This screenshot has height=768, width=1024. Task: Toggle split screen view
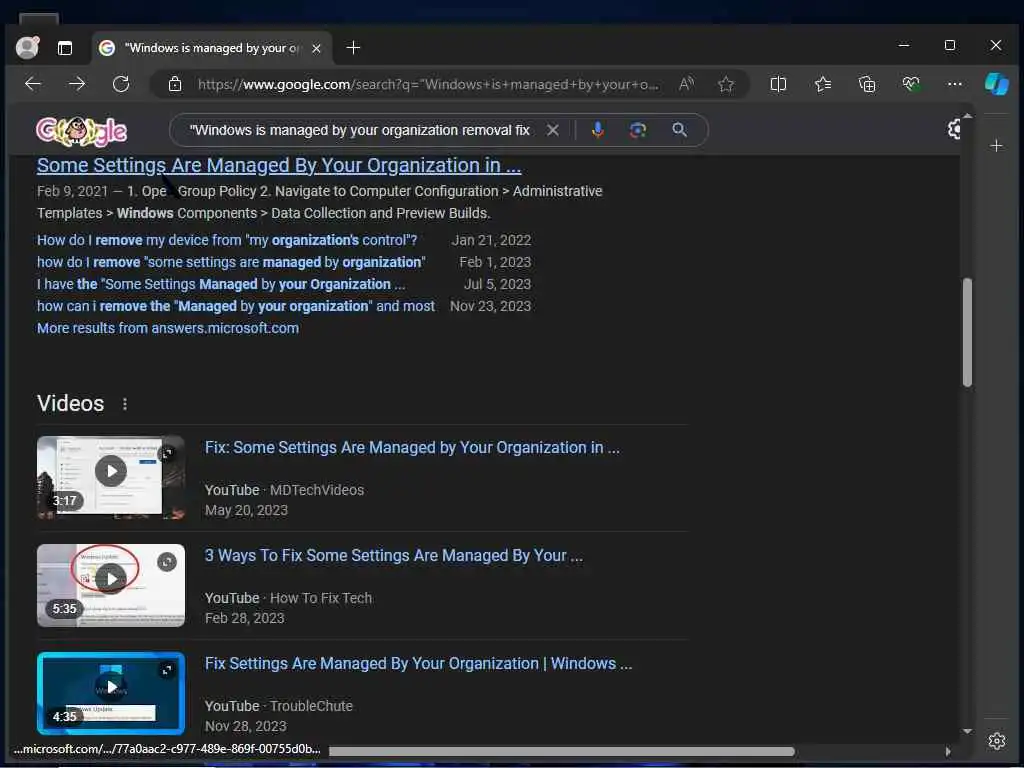pos(778,84)
